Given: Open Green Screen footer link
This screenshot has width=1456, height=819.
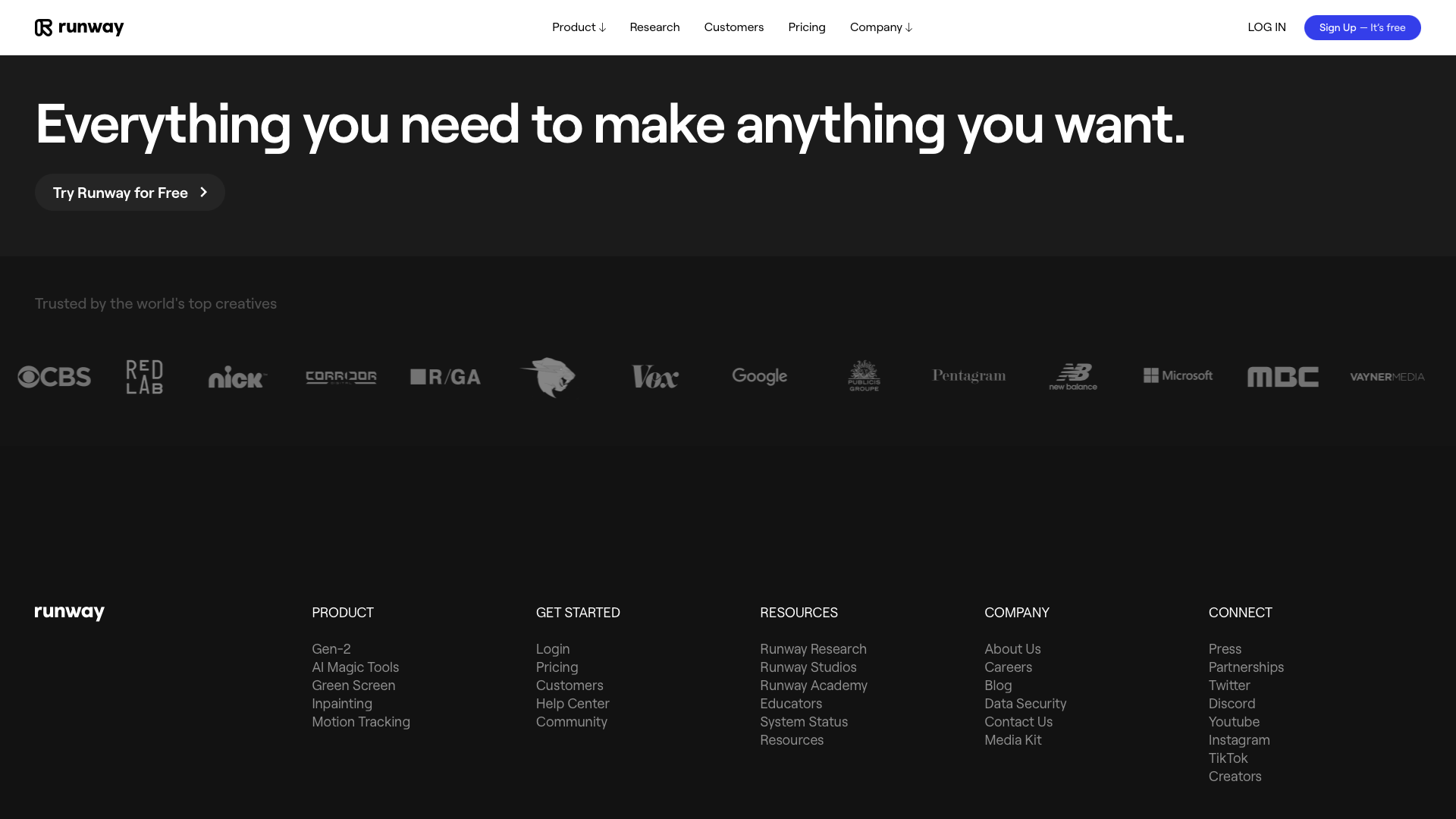Looking at the screenshot, I should pyautogui.click(x=353, y=686).
